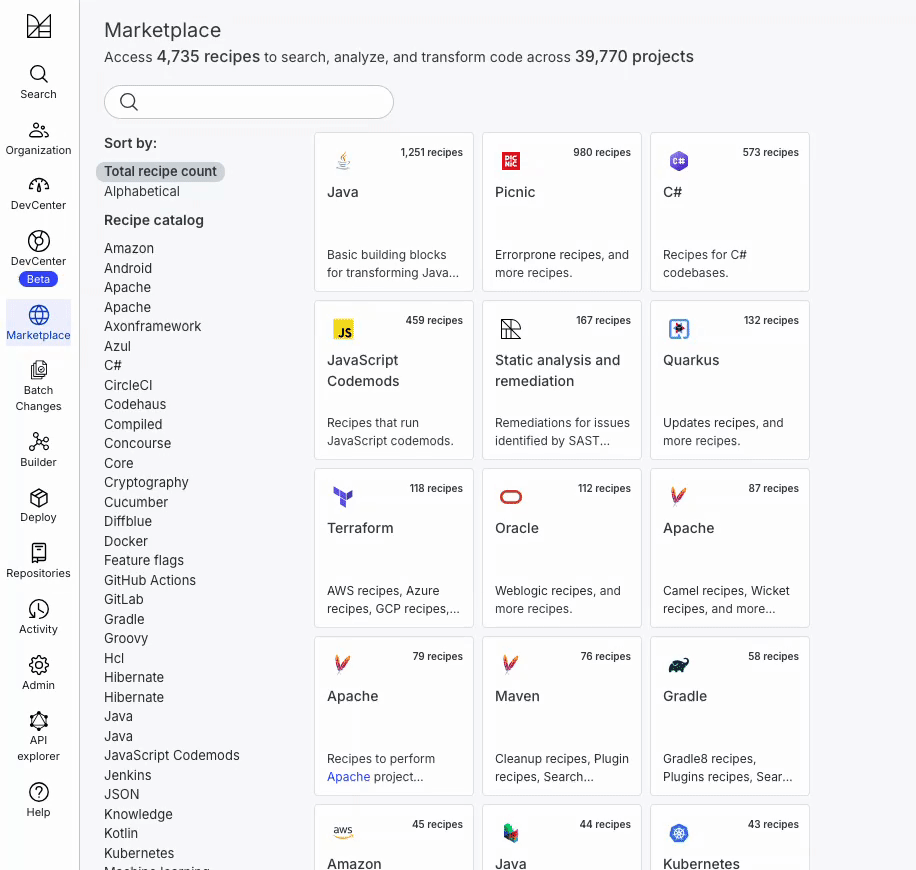Focus the marketplace search field
This screenshot has height=870, width=916.
(x=249, y=102)
